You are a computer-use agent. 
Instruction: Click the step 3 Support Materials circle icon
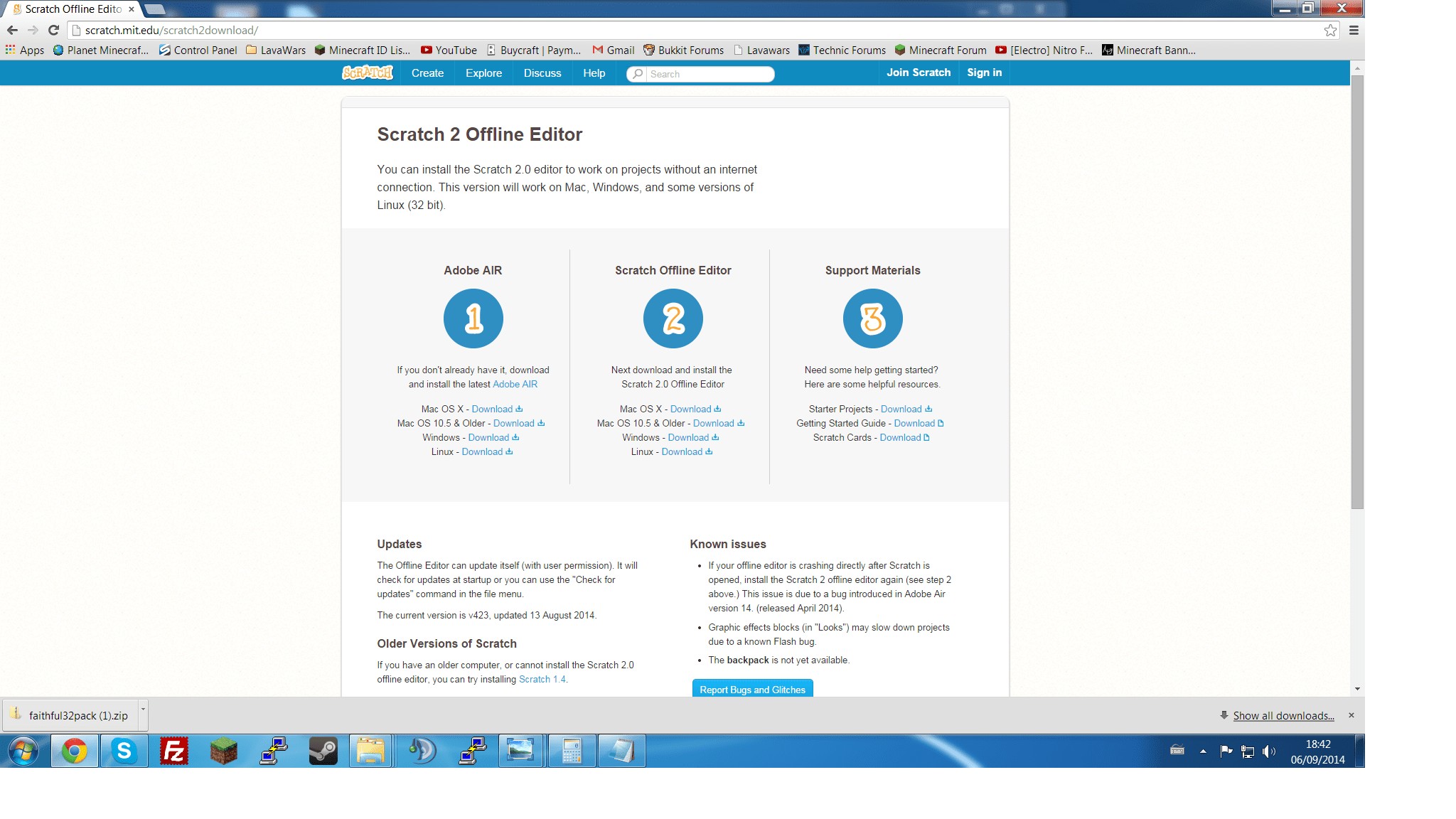pyautogui.click(x=872, y=318)
